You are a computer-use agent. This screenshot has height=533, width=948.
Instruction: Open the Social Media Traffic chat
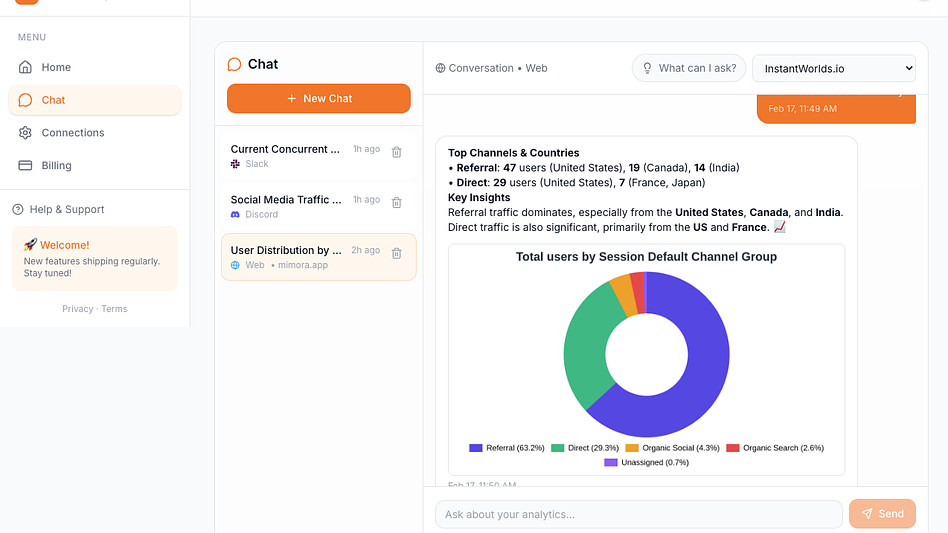319,207
